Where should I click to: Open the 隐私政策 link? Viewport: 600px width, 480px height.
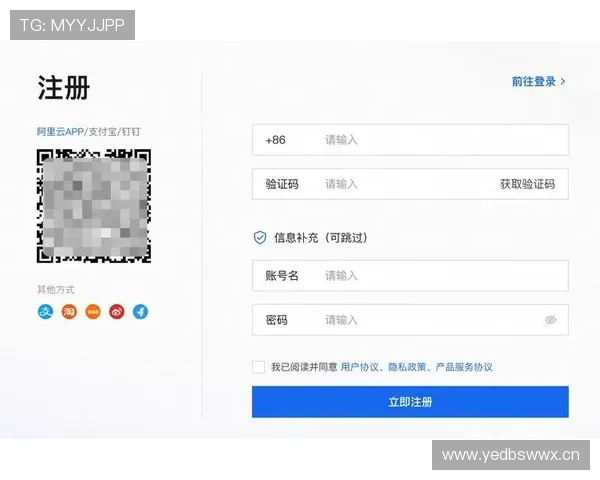click(407, 367)
